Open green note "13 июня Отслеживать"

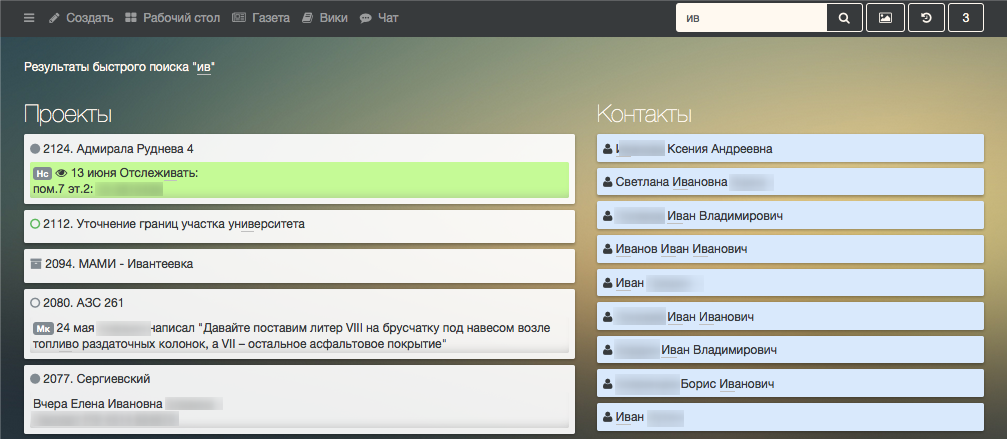(x=299, y=179)
